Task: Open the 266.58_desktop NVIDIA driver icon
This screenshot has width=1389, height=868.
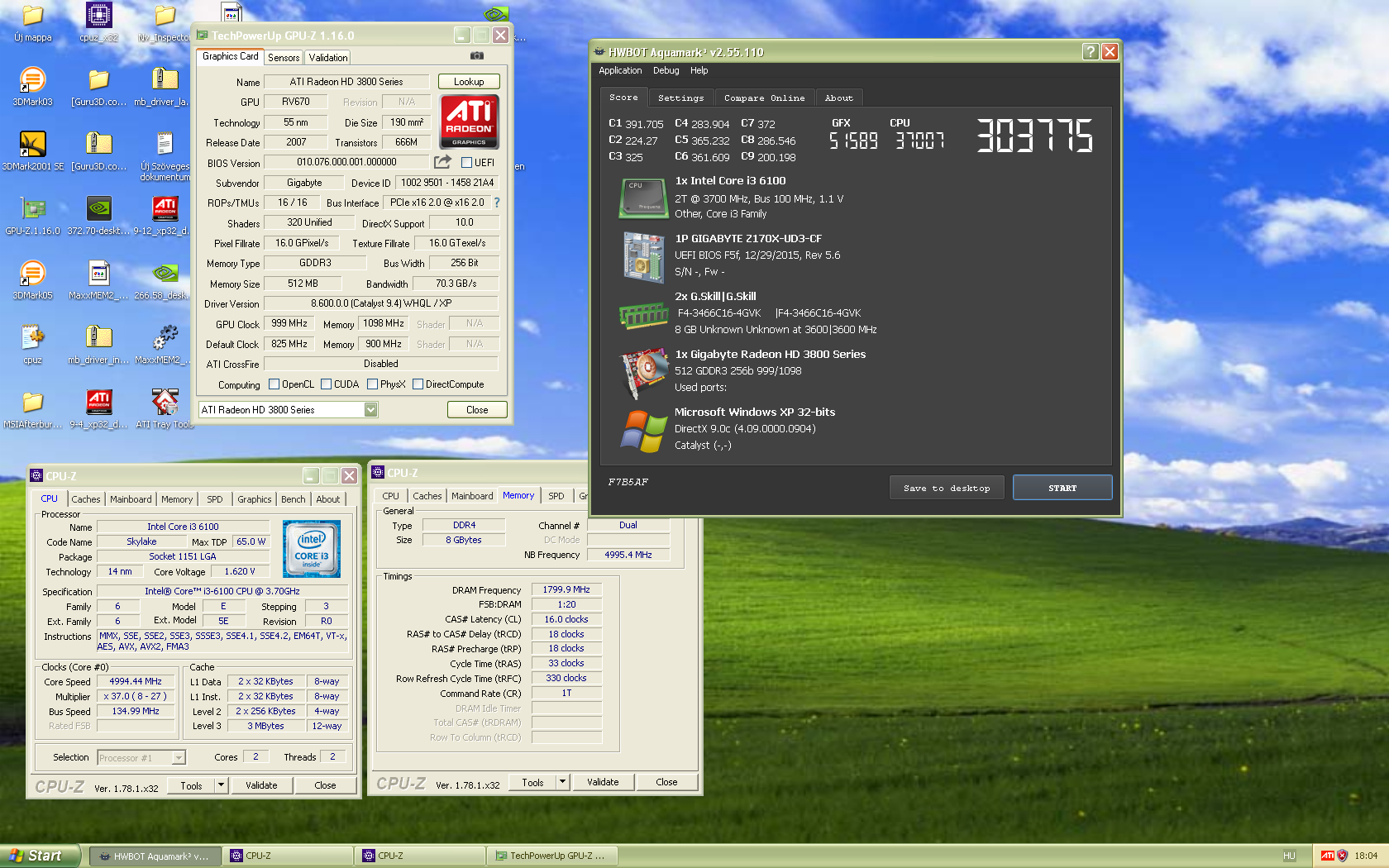Action: click(x=165, y=280)
